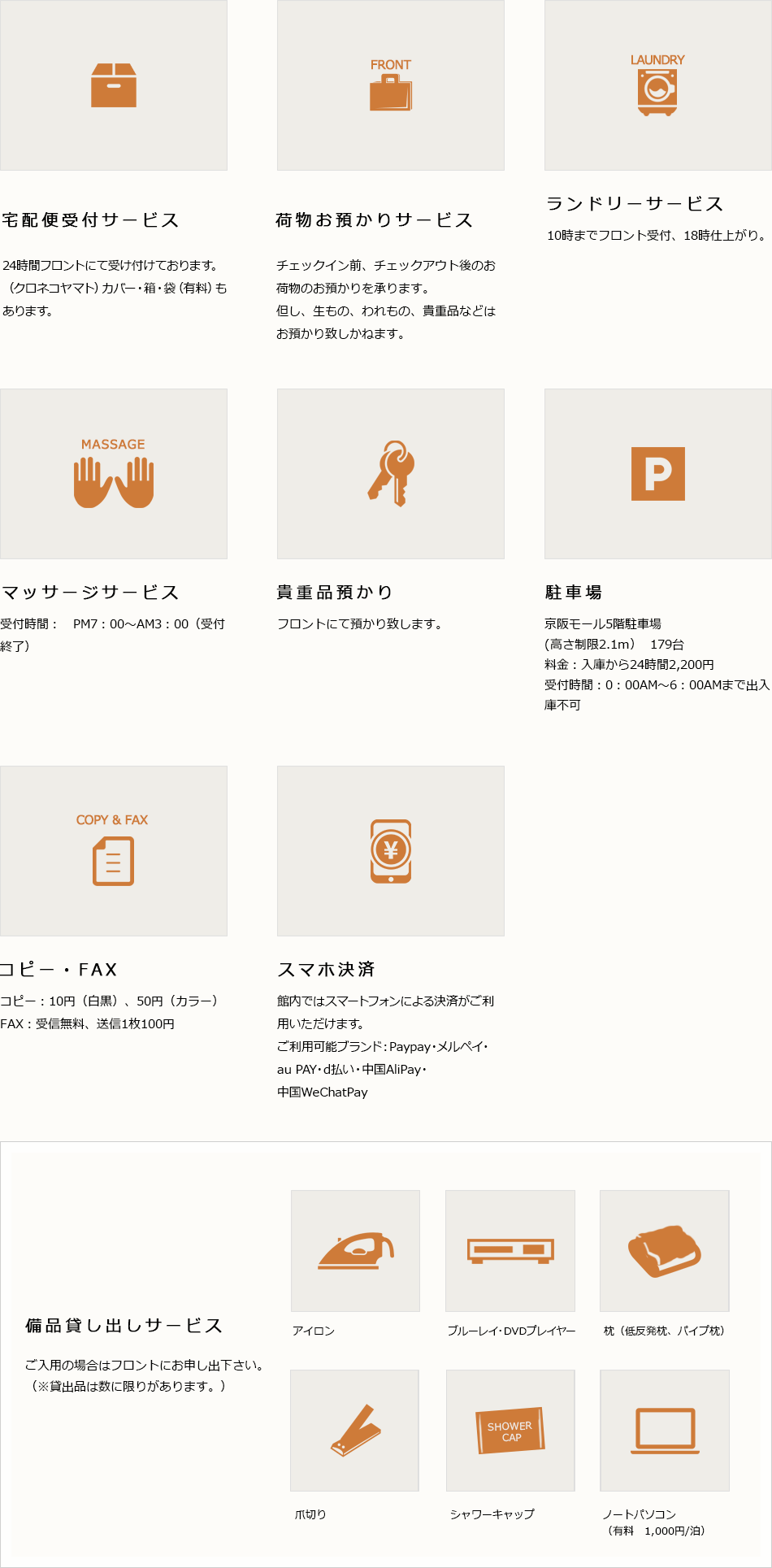Screen dimensions: 772x1568
Task: Click the laptop computer icon
Action: tap(665, 1431)
